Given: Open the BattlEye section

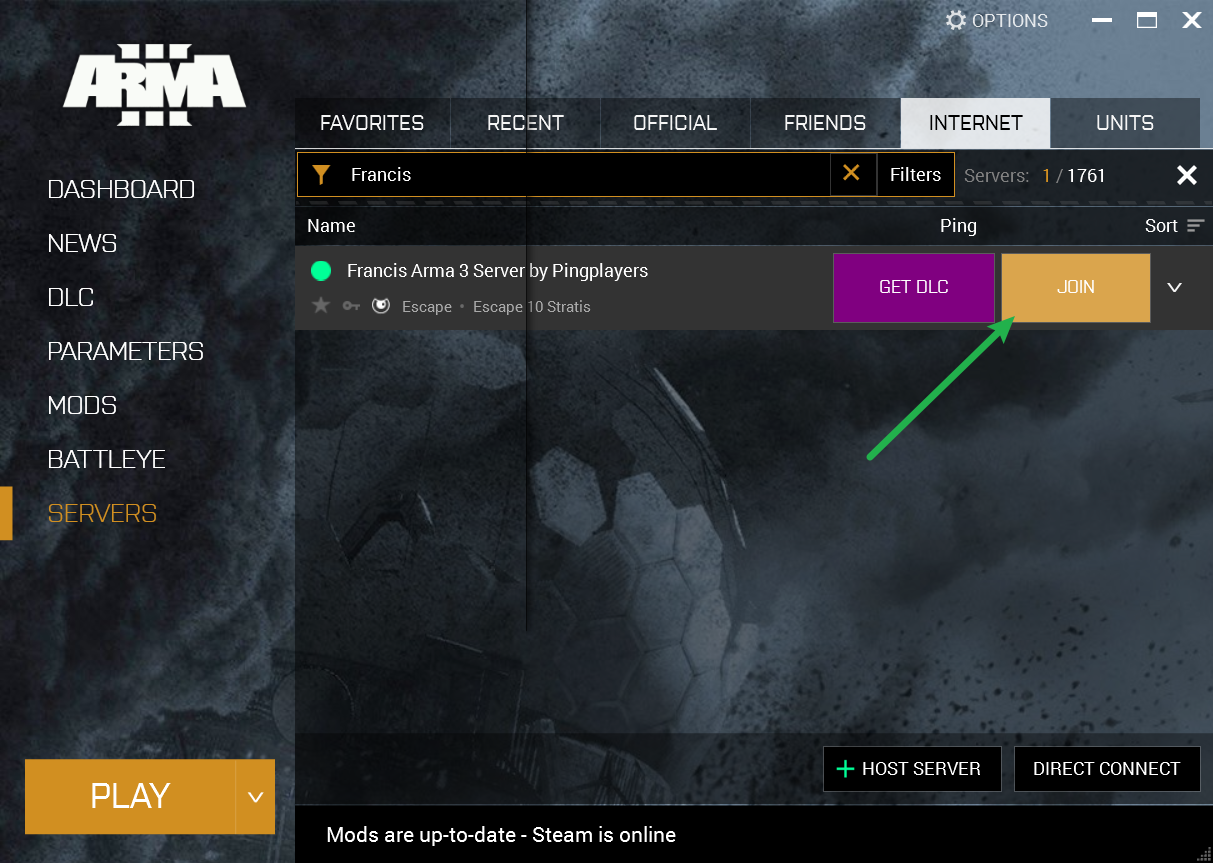Looking at the screenshot, I should click(106, 459).
